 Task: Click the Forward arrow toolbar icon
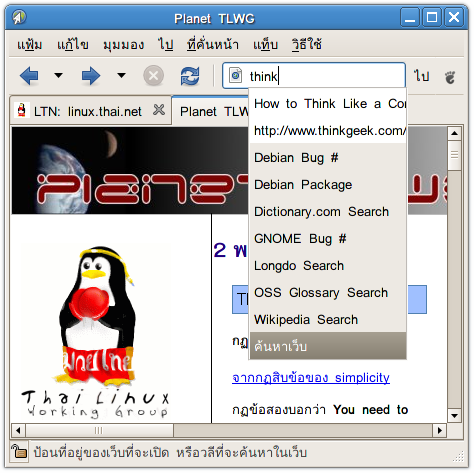(91, 76)
